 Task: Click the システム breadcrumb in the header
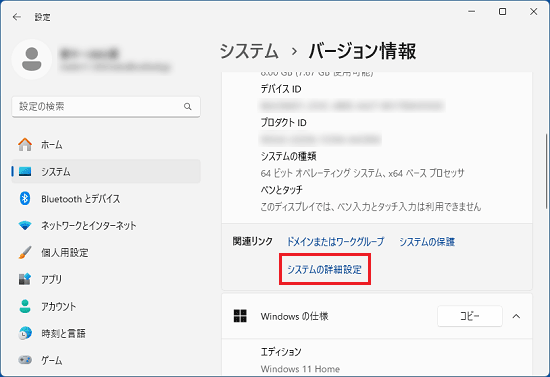tap(249, 51)
